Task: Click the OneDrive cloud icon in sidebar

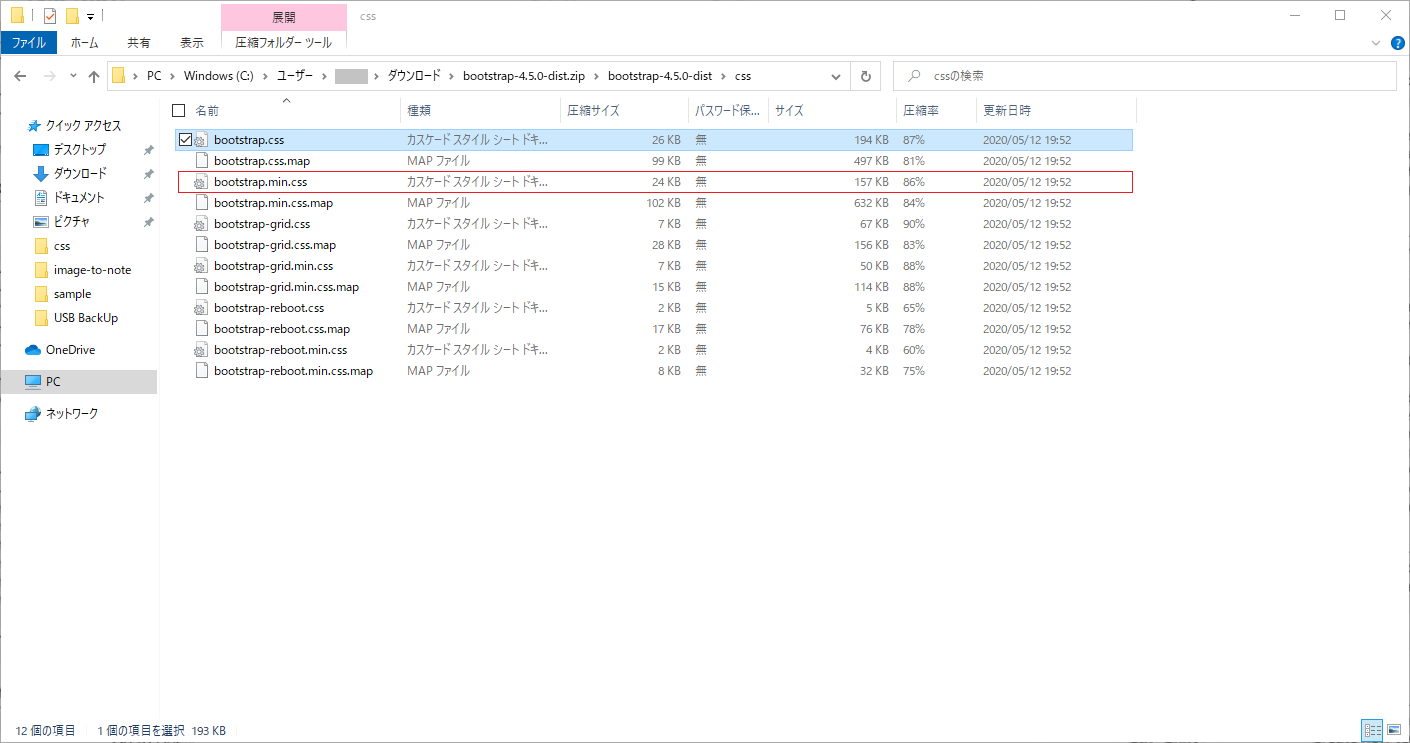Action: pos(32,350)
